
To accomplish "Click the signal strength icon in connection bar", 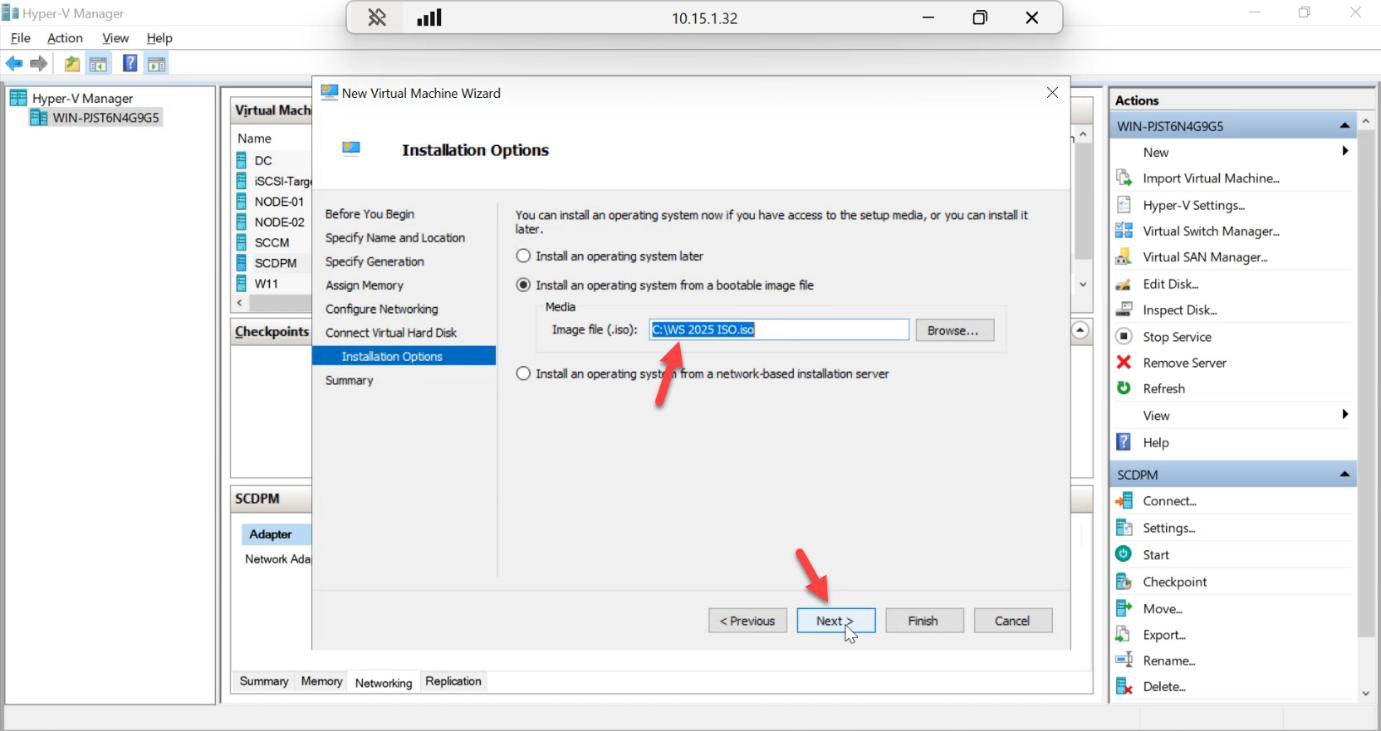I will point(429,17).
